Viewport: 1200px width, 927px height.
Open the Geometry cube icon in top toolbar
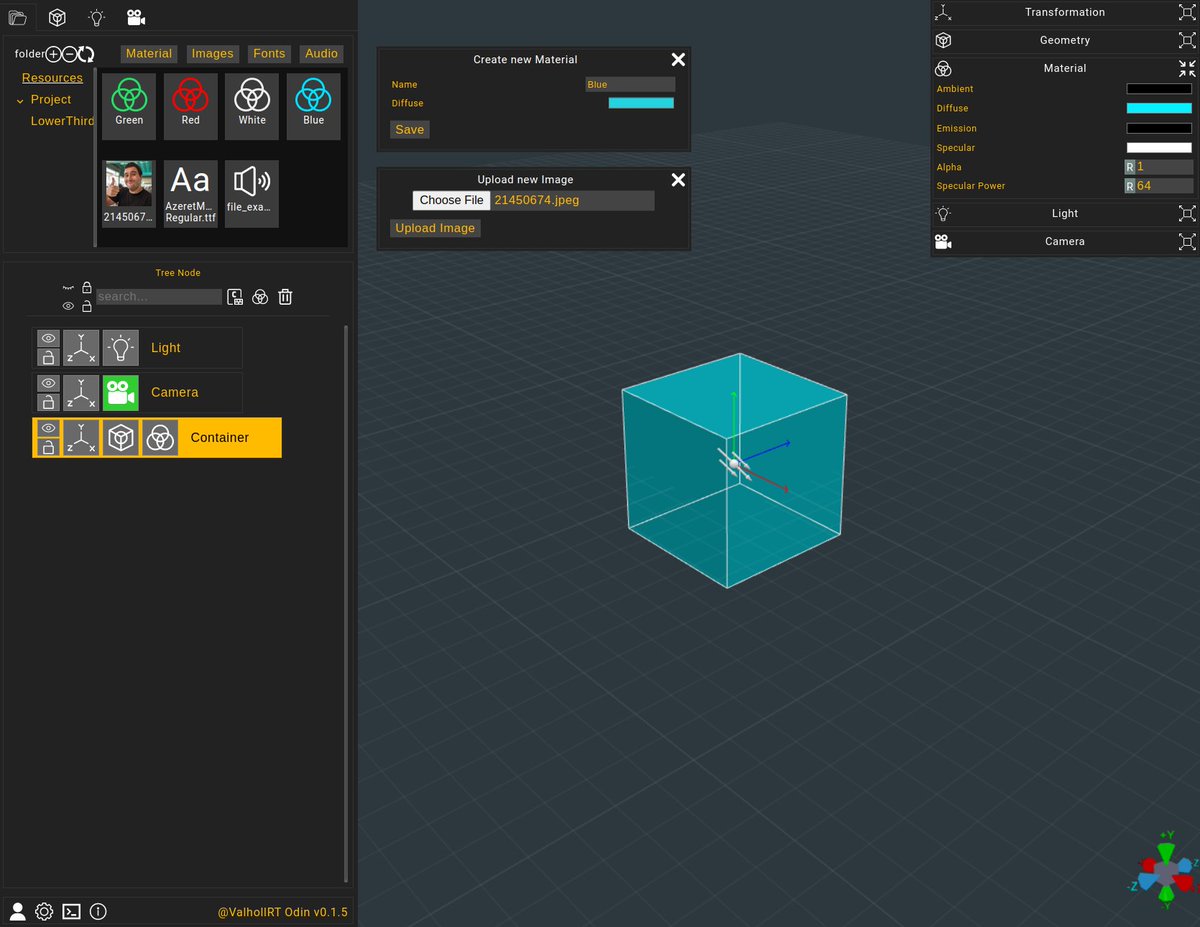57,17
